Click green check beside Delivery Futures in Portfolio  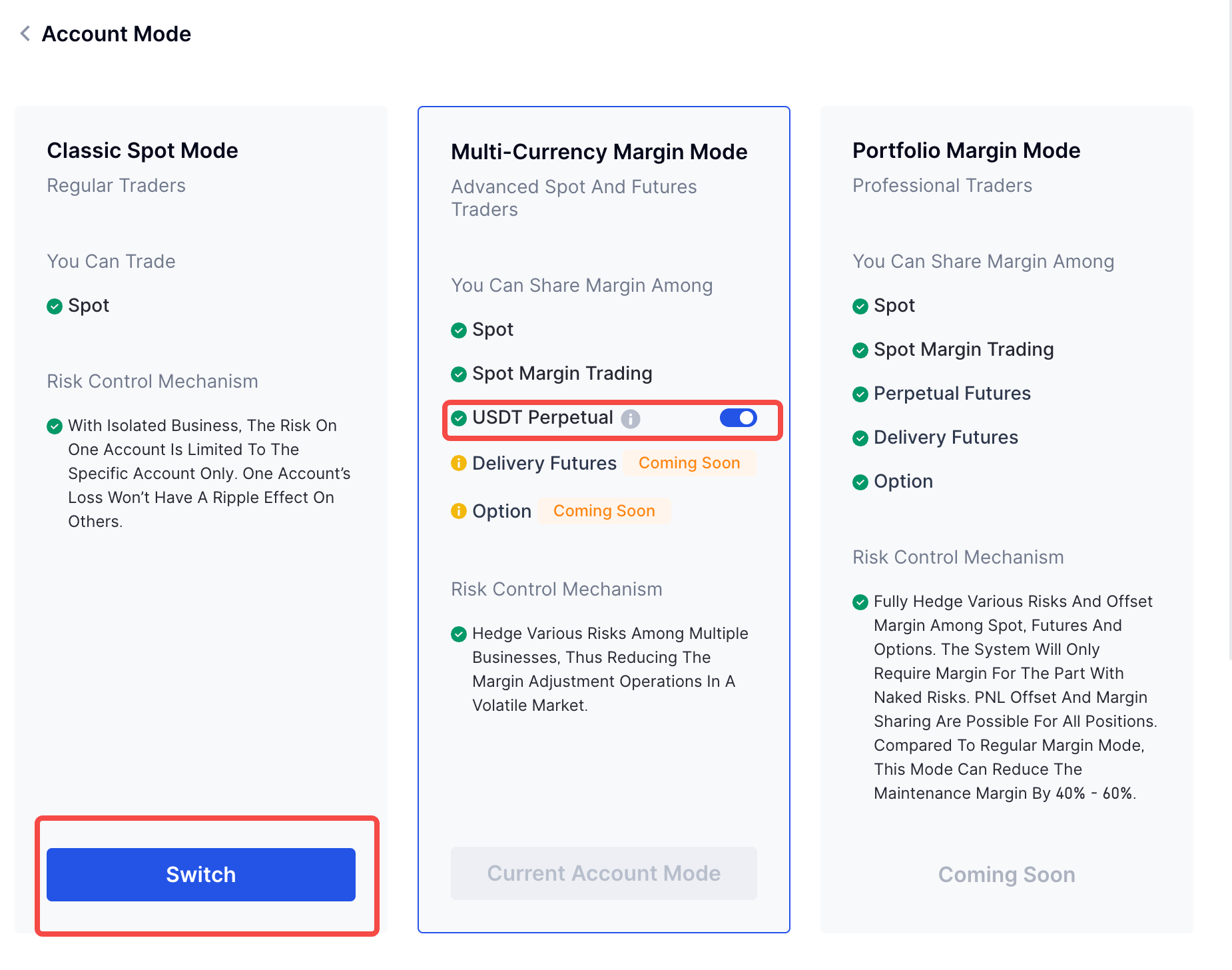860,438
